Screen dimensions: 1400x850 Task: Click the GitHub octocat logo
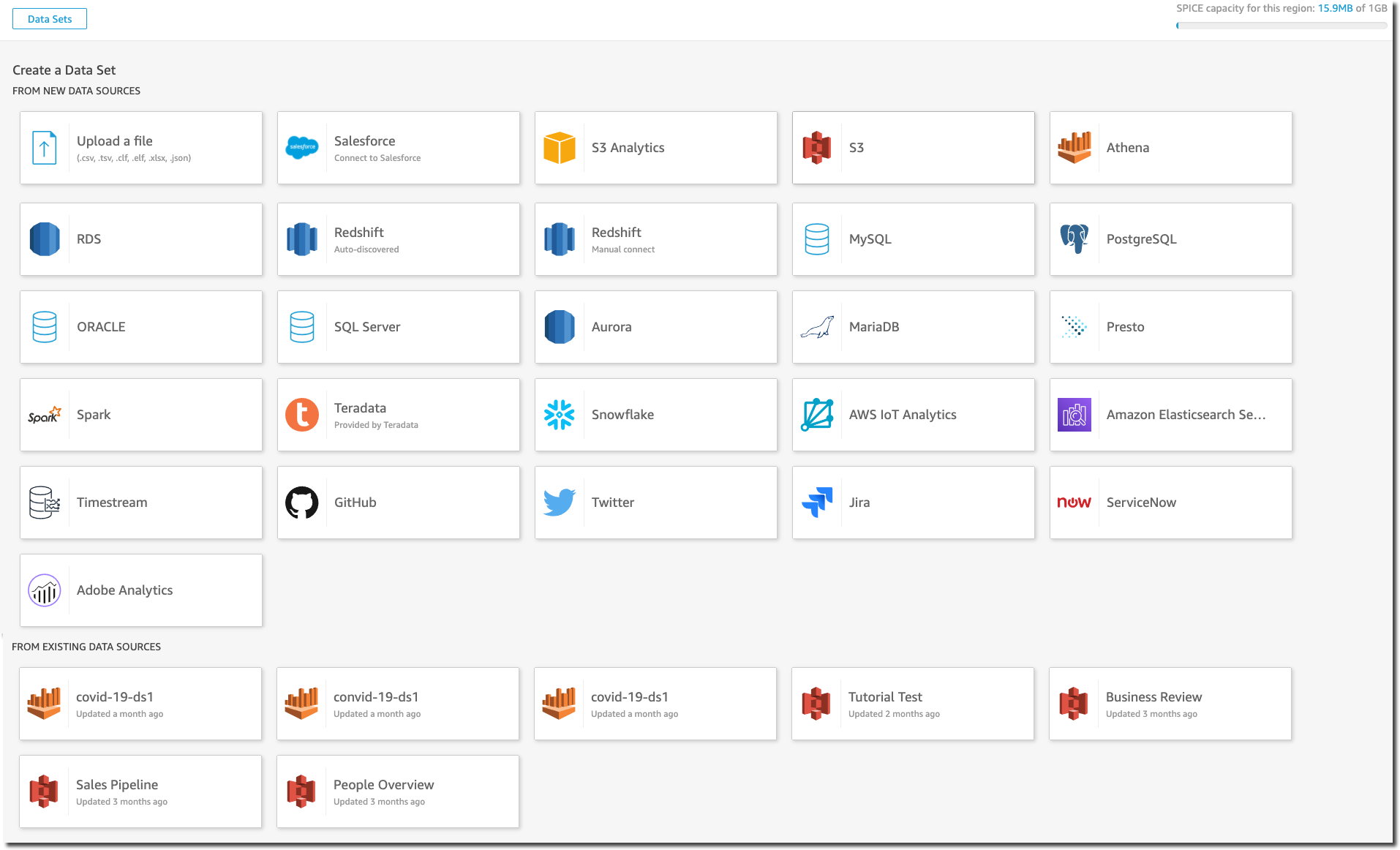pyautogui.click(x=302, y=503)
